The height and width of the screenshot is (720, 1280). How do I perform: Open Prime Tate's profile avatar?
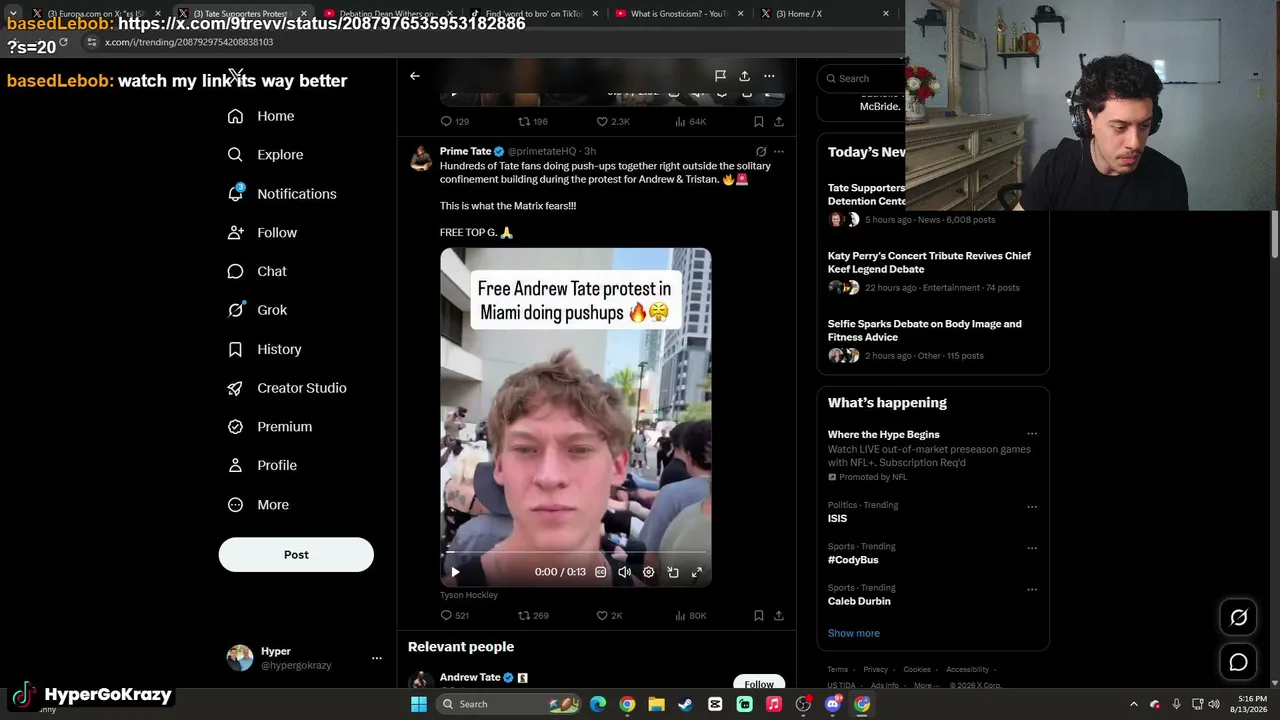421,158
